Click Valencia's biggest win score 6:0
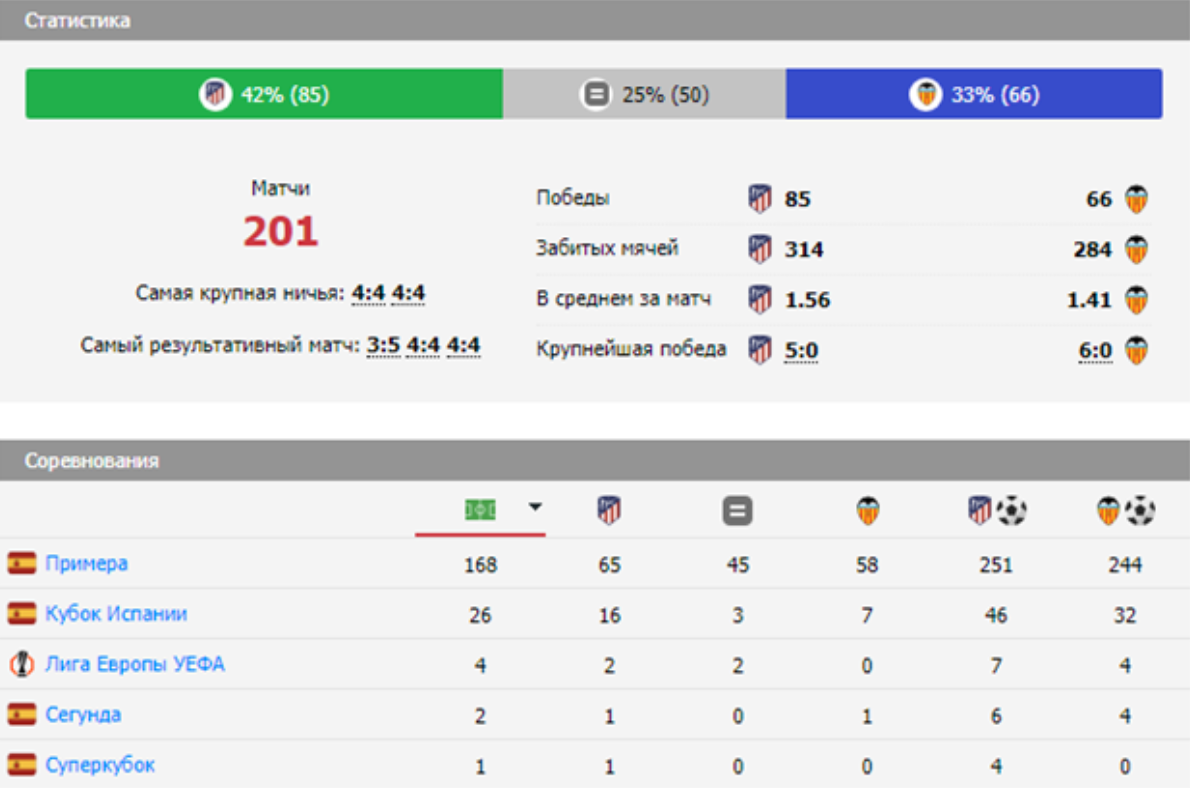 (x=1095, y=350)
